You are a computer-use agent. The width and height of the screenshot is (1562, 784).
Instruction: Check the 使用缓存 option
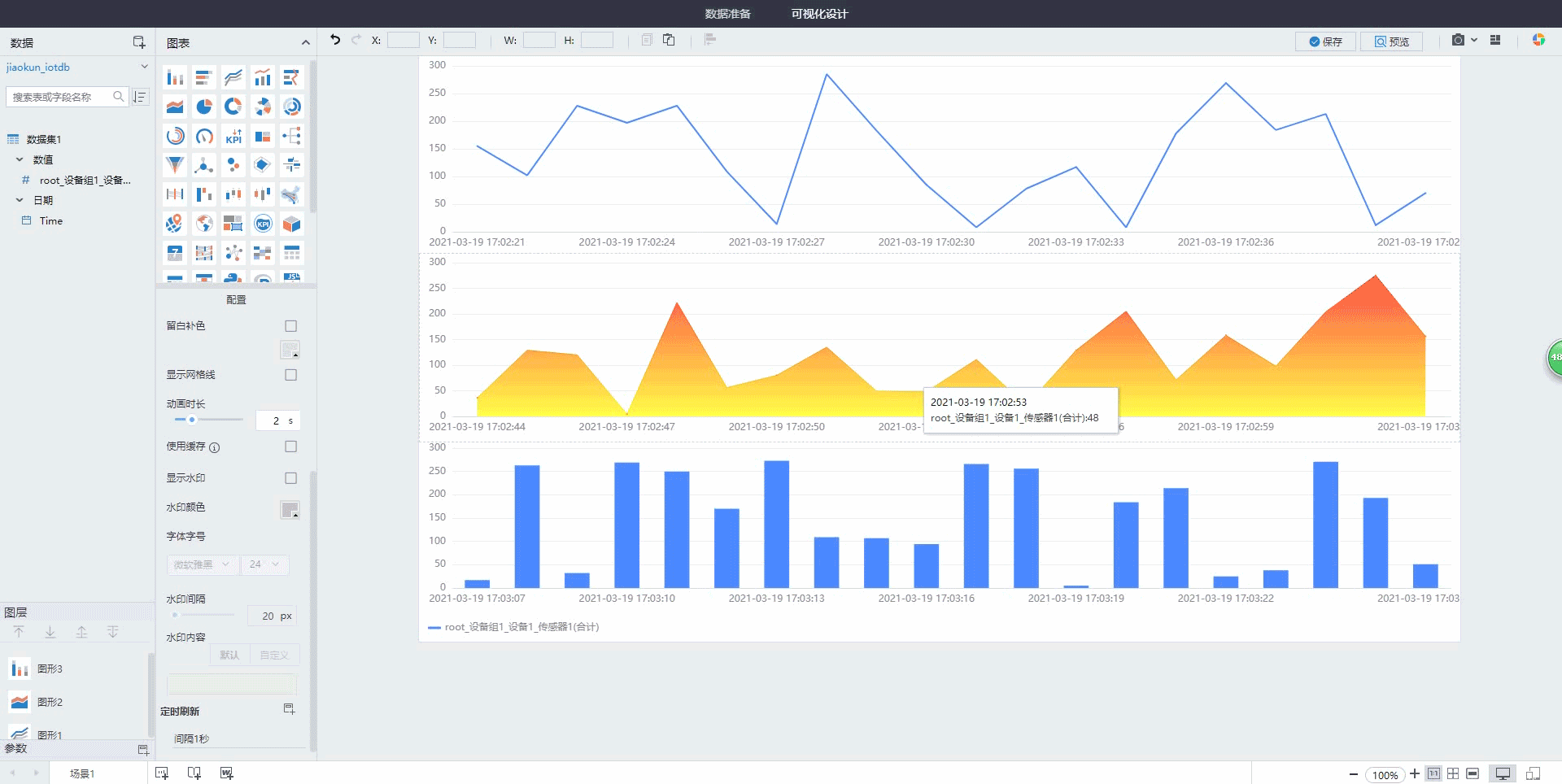coord(290,446)
